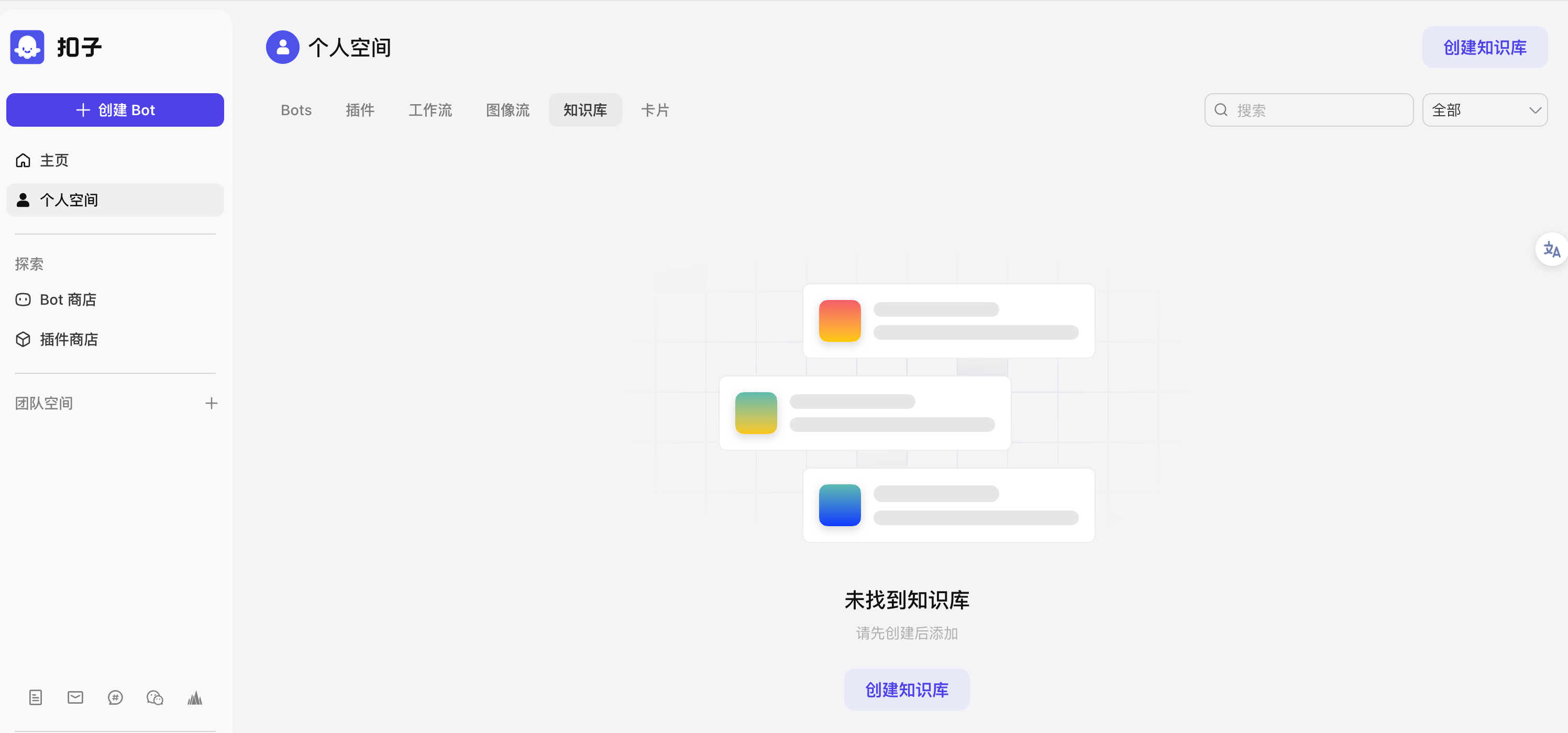1568x733 pixels.
Task: Add a team space with plus icon
Action: 211,403
